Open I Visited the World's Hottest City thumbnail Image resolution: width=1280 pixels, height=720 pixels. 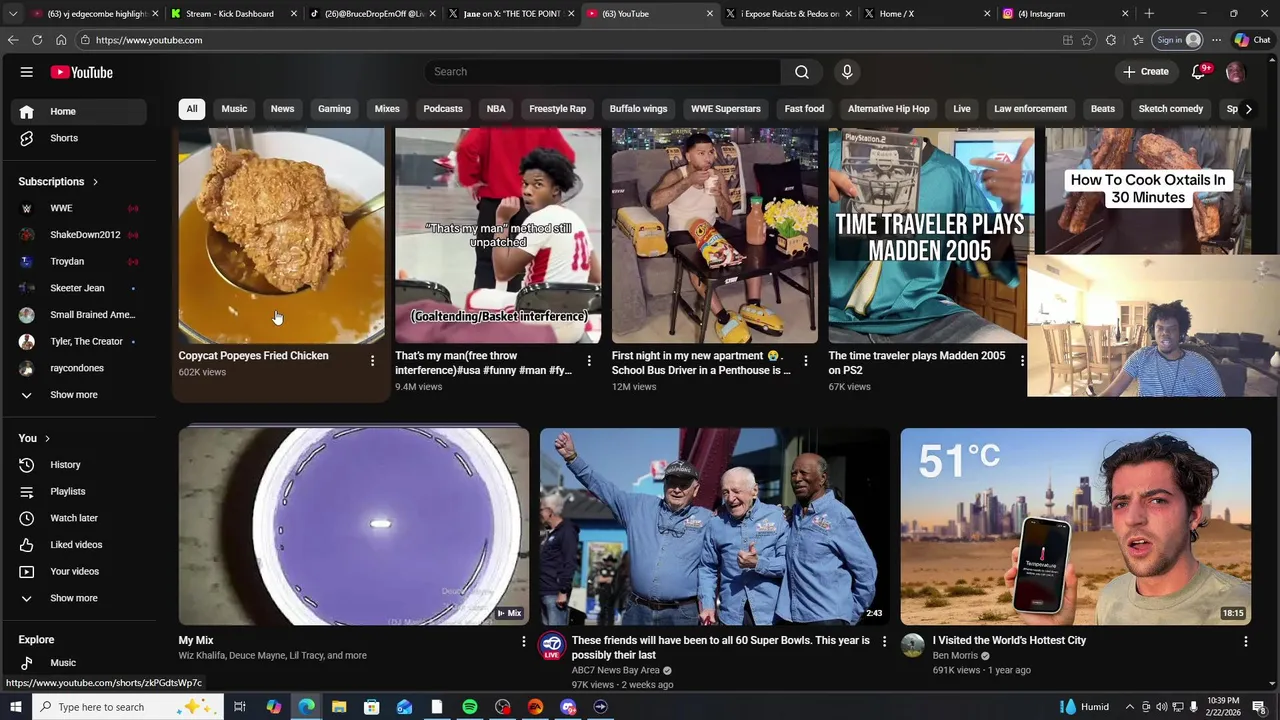coord(1075,526)
